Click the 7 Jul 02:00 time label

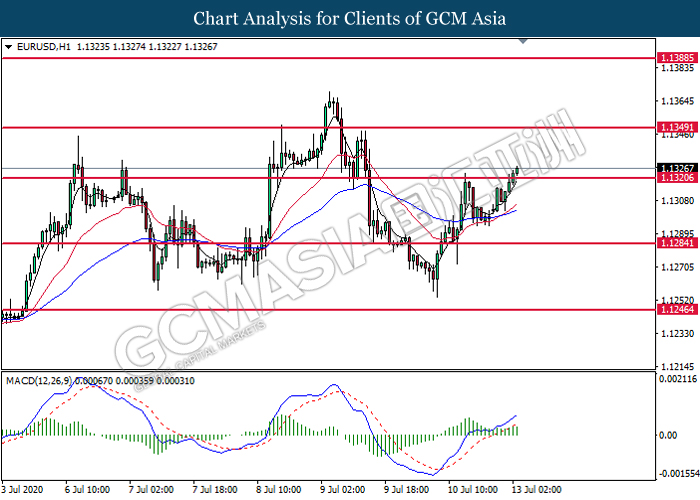(x=151, y=490)
